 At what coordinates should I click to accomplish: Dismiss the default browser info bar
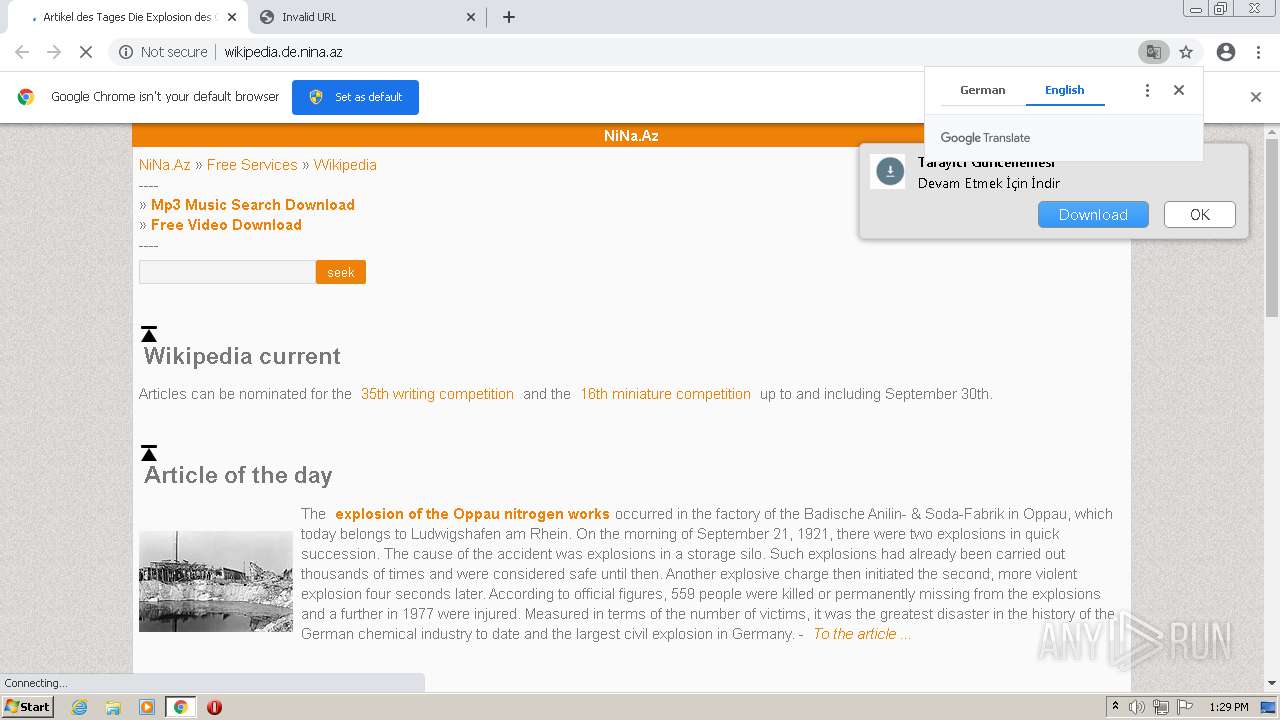coord(1256,97)
